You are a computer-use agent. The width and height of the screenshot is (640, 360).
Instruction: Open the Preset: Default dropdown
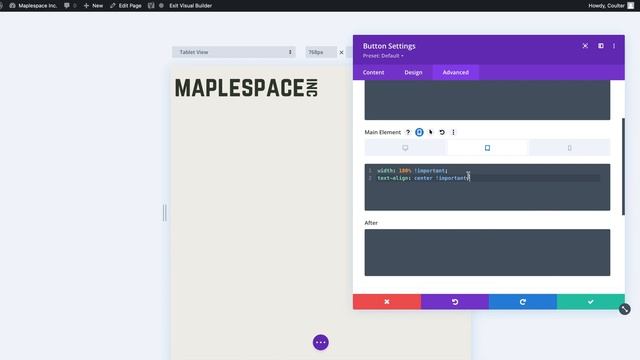(x=383, y=56)
